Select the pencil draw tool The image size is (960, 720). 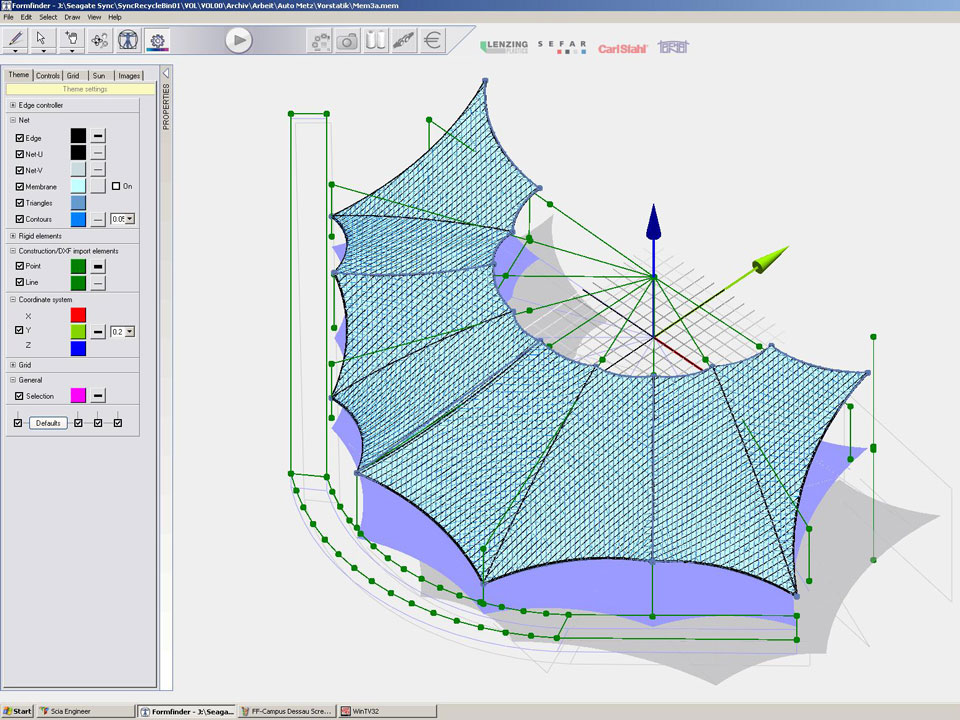pos(15,39)
